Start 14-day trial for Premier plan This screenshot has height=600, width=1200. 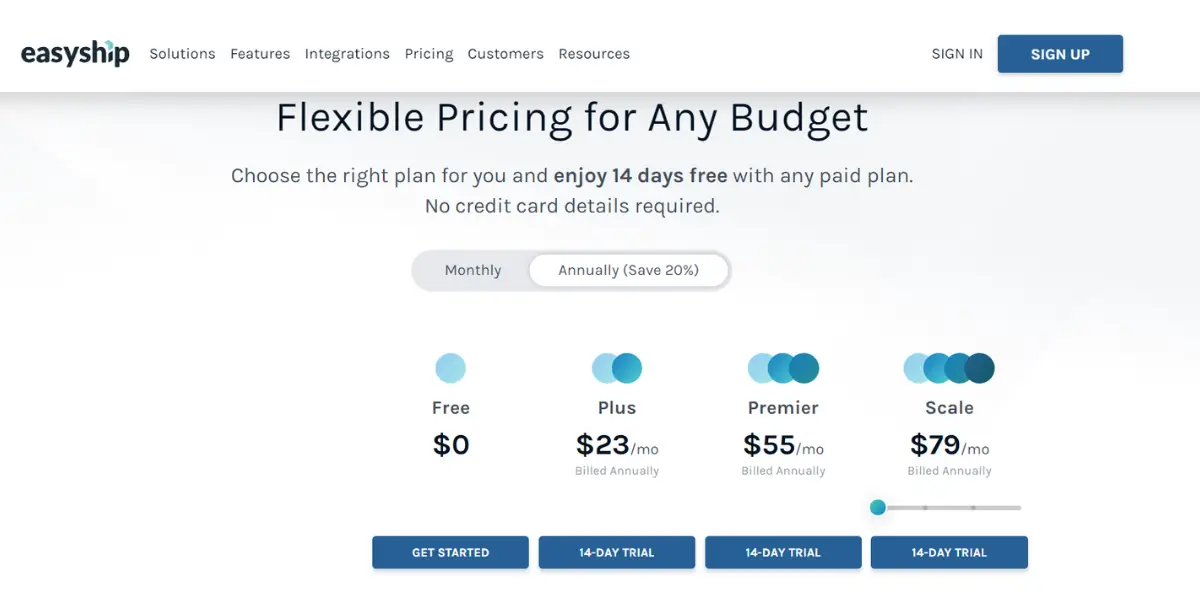[783, 552]
